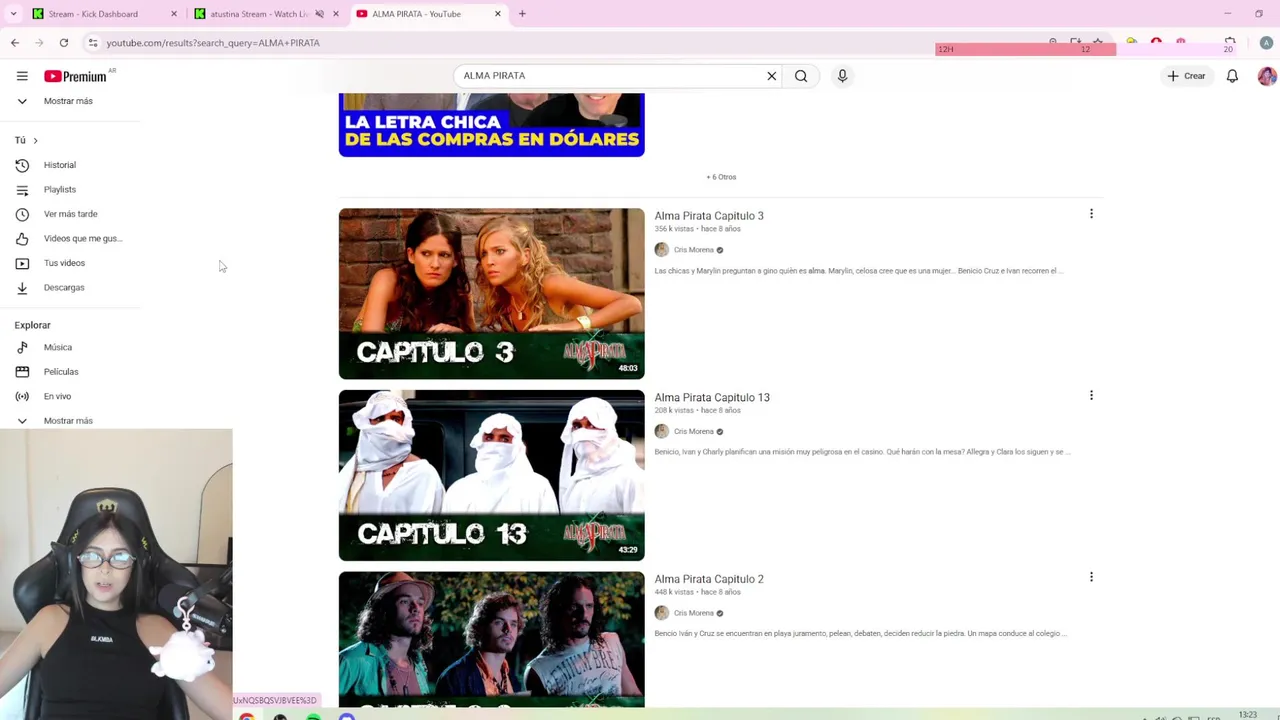Click the 356 k vistas view count
The width and height of the screenshot is (1280, 720).
[674, 229]
